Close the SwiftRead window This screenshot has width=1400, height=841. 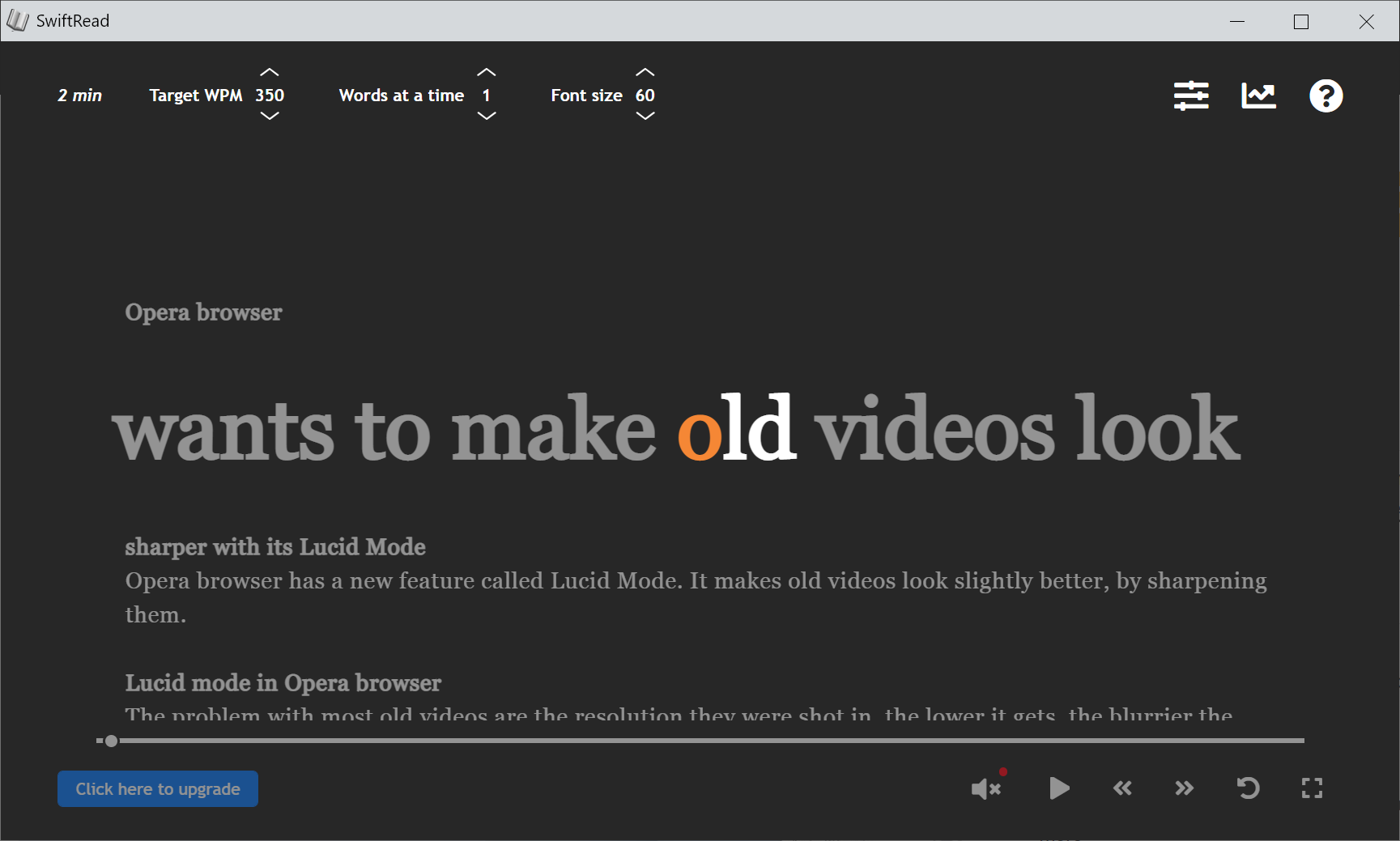click(x=1366, y=21)
